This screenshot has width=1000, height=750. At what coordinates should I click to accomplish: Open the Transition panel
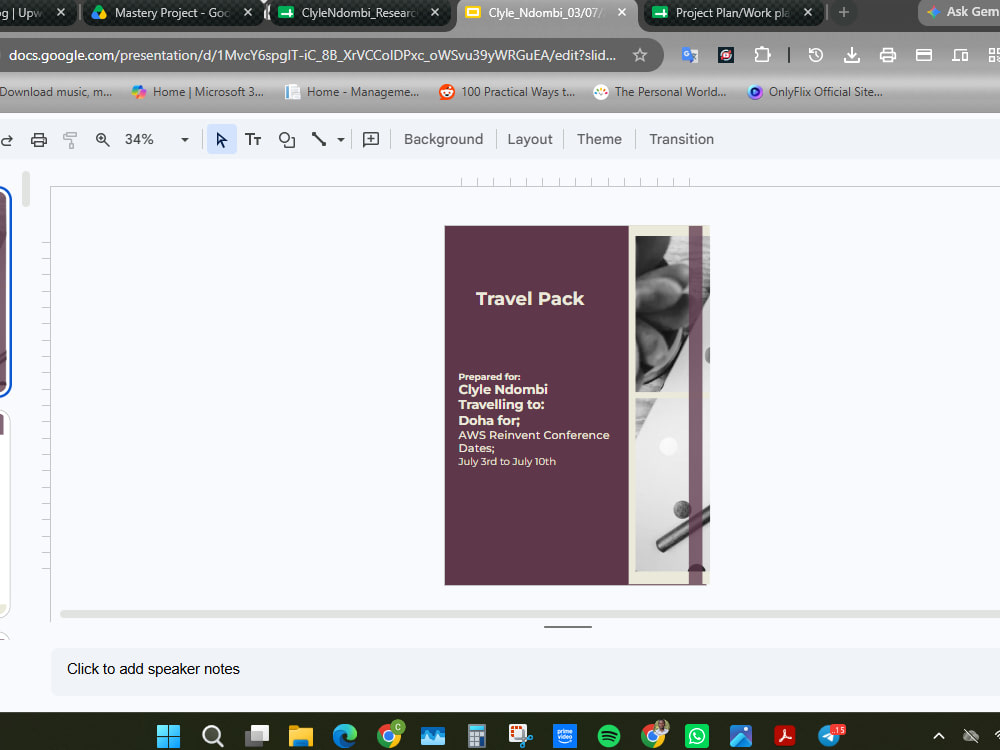pos(681,139)
